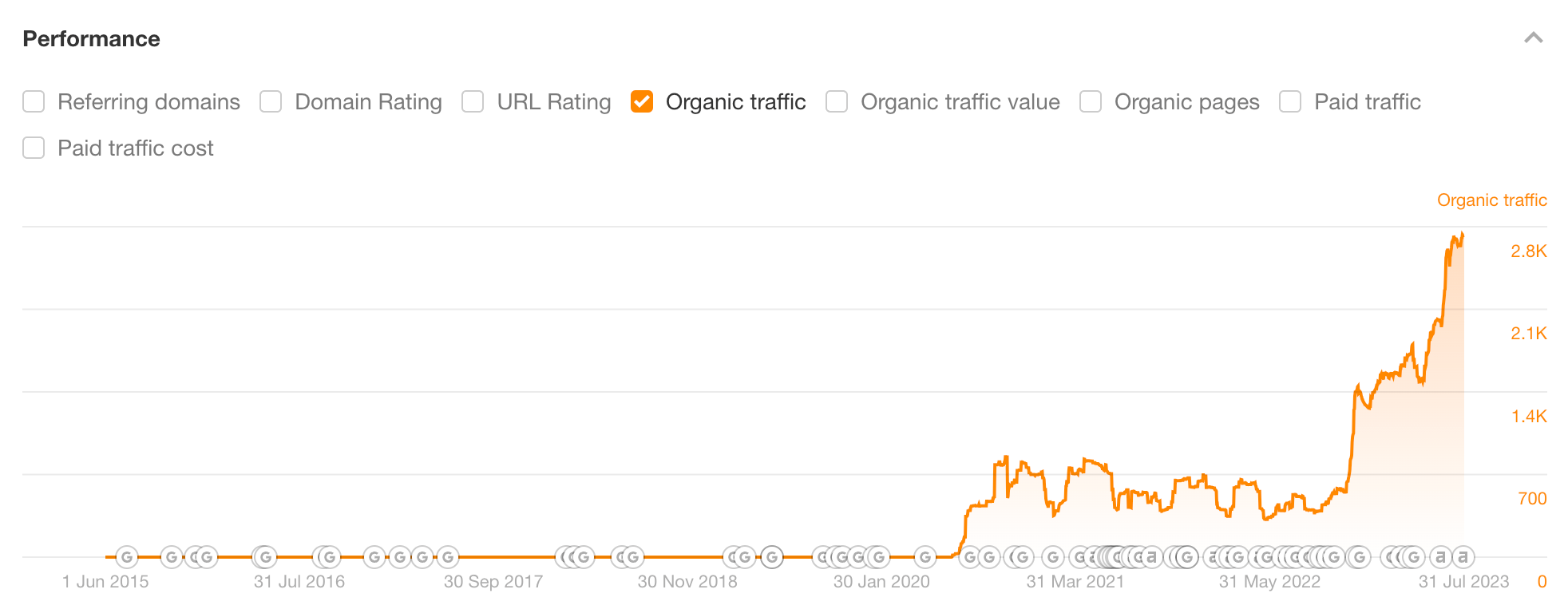
Task: Check the Organic traffic value option
Action: (x=836, y=101)
